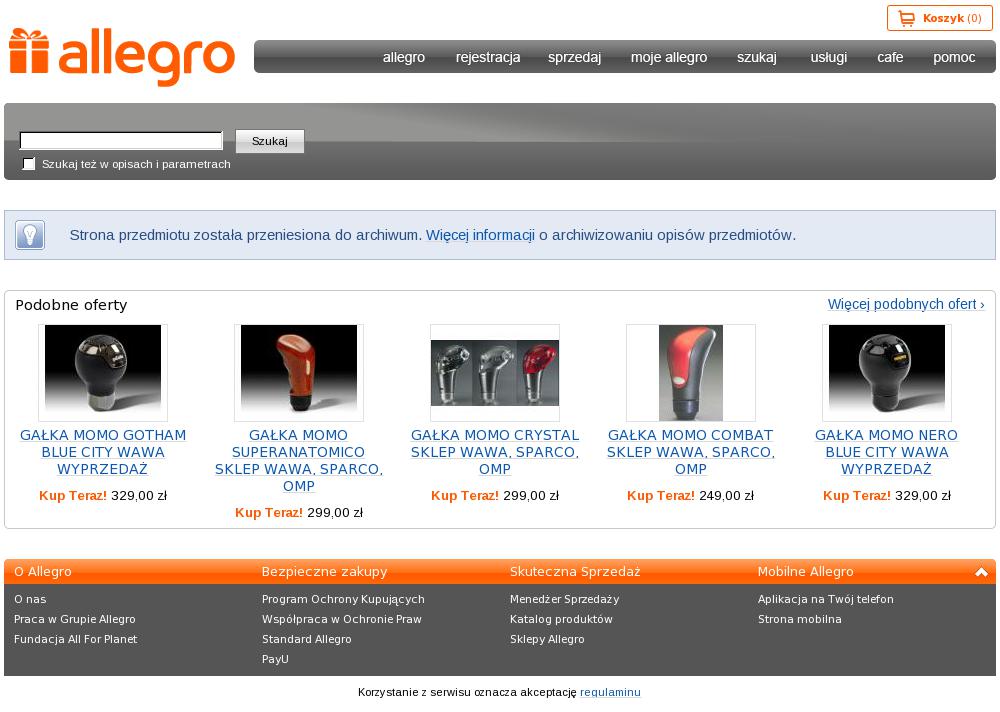Open the Gotham gear knob thumbnail

pyautogui.click(x=103, y=373)
